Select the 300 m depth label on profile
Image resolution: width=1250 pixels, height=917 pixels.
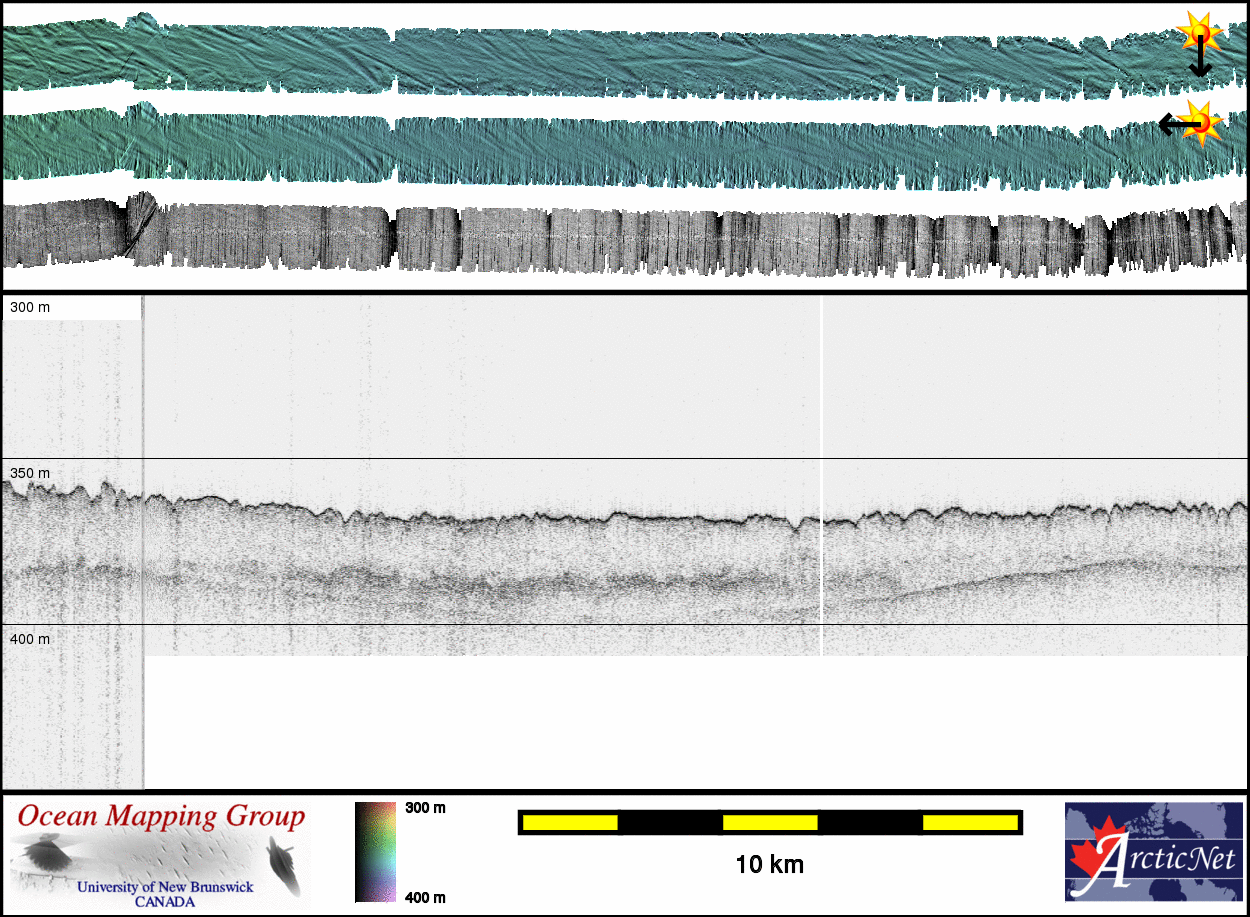30,307
